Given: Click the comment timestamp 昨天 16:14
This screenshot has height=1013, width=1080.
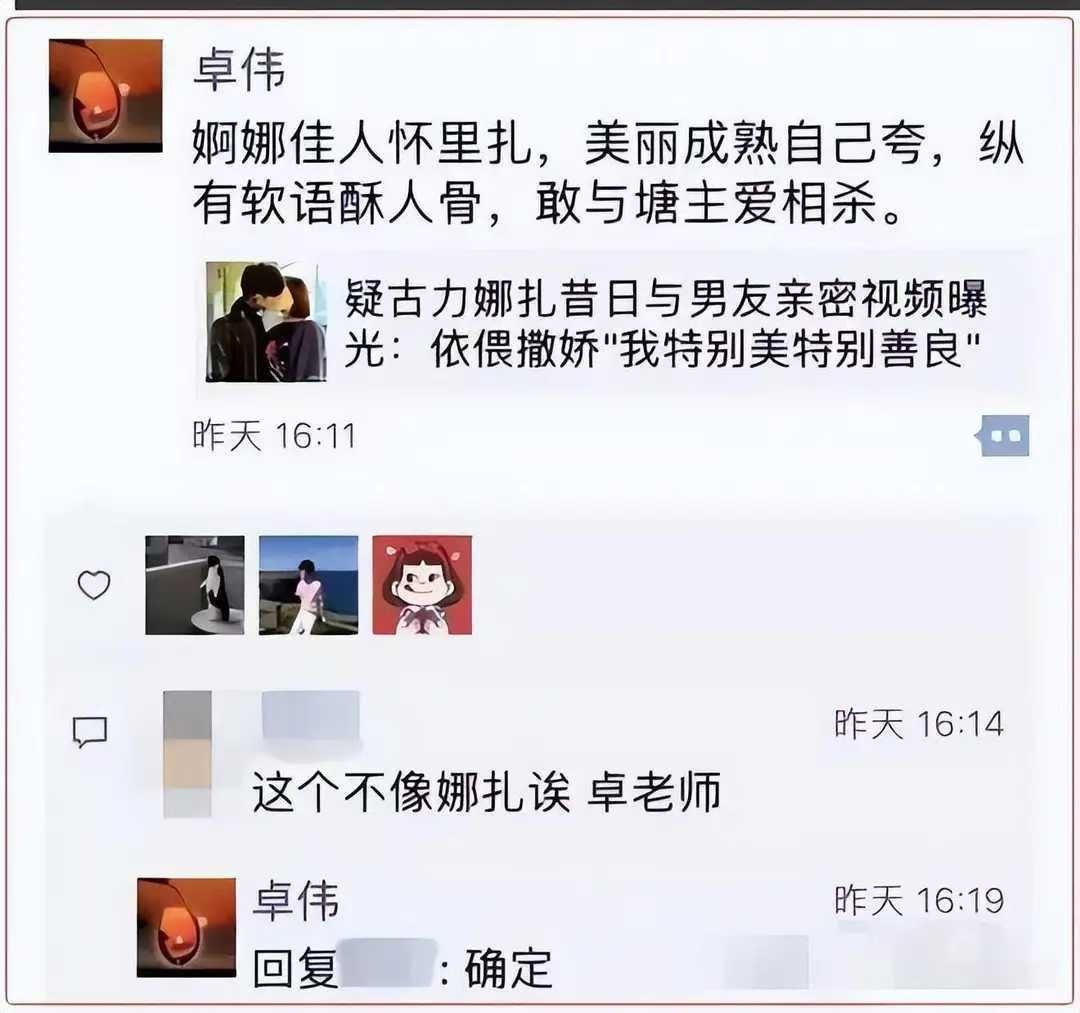Looking at the screenshot, I should click(x=919, y=724).
